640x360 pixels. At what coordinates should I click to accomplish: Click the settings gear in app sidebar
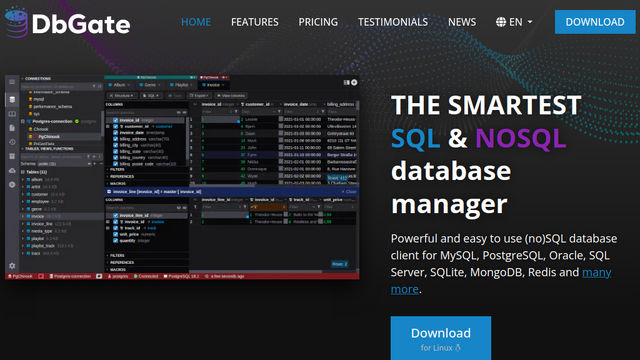pos(12,266)
